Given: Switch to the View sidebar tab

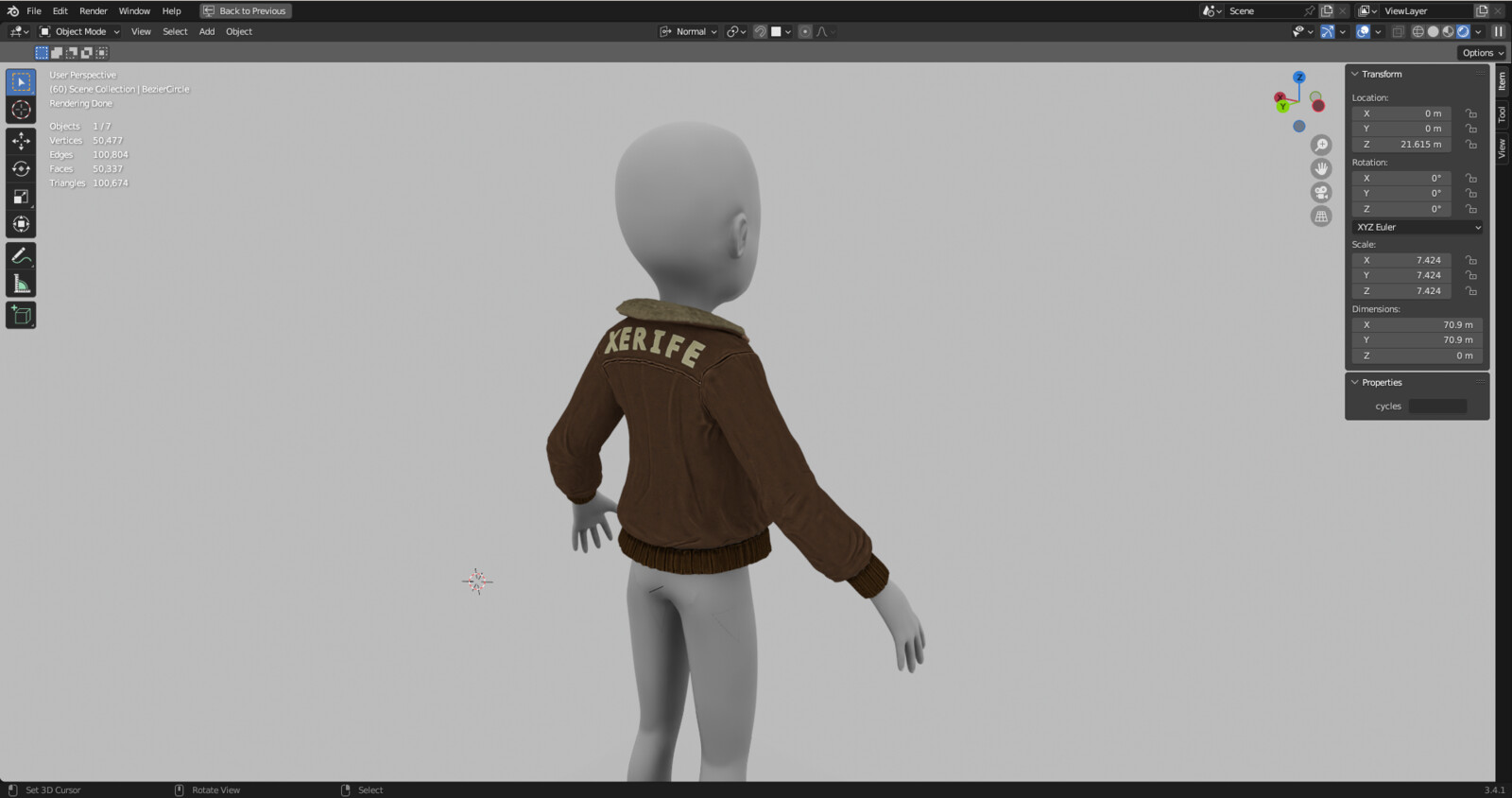Looking at the screenshot, I should [1502, 147].
